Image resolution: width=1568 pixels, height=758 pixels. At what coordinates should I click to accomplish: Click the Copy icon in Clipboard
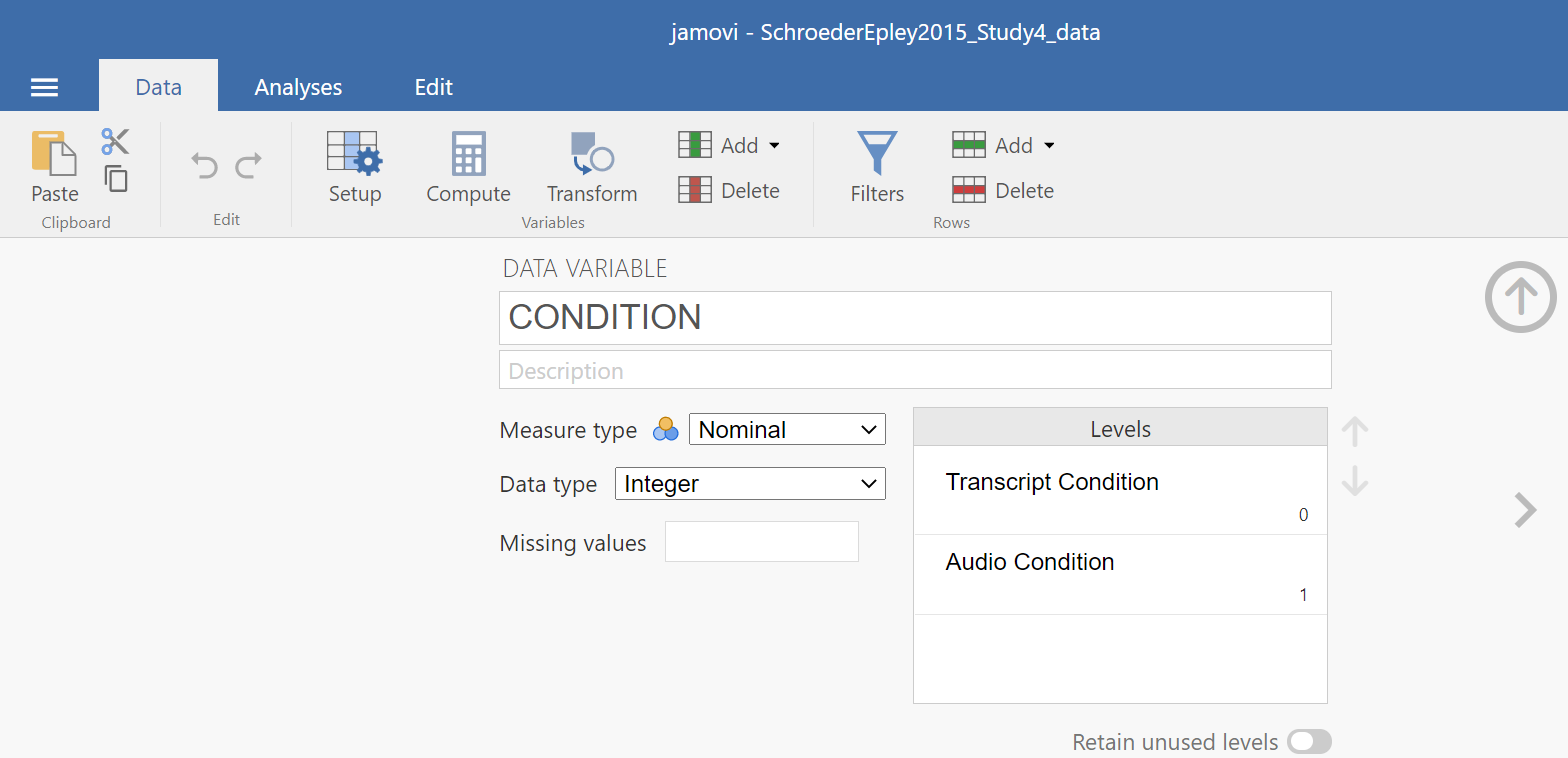[x=116, y=179]
